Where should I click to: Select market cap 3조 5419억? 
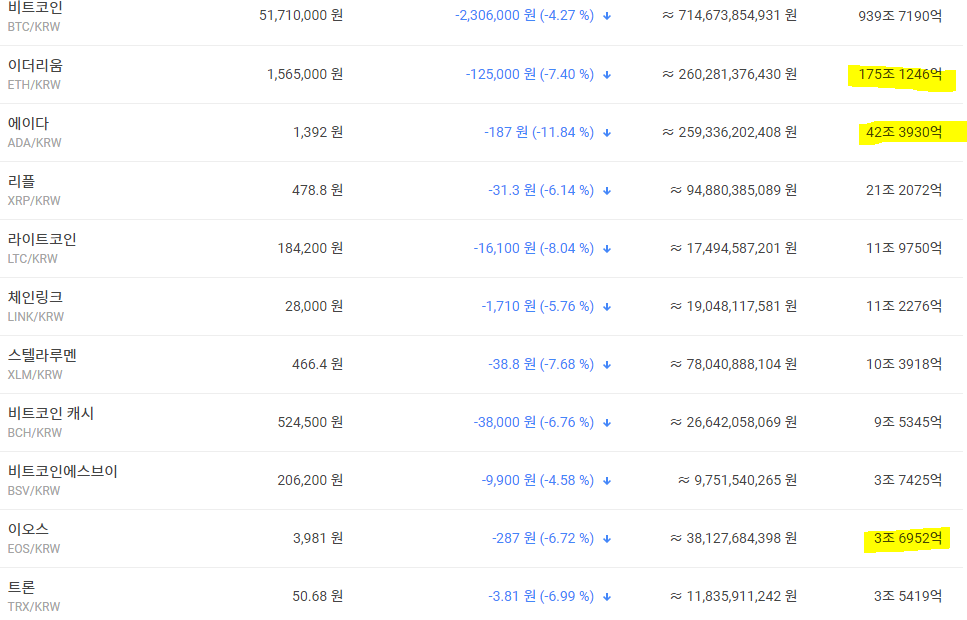click(908, 596)
